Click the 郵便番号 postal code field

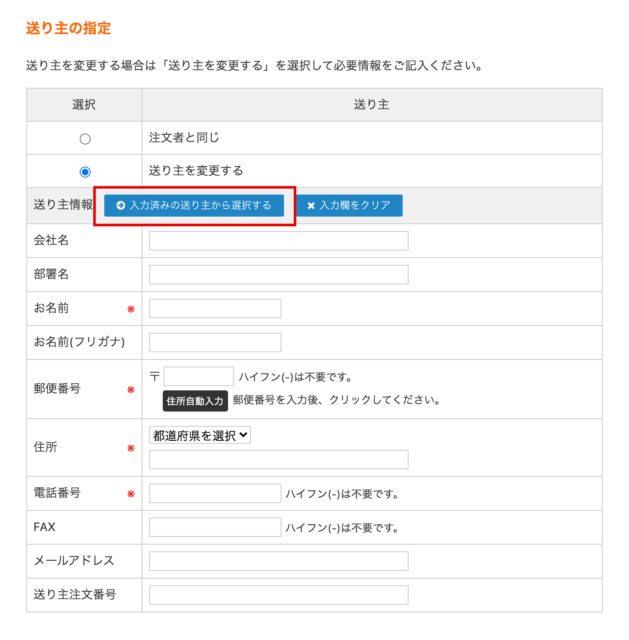coord(198,377)
